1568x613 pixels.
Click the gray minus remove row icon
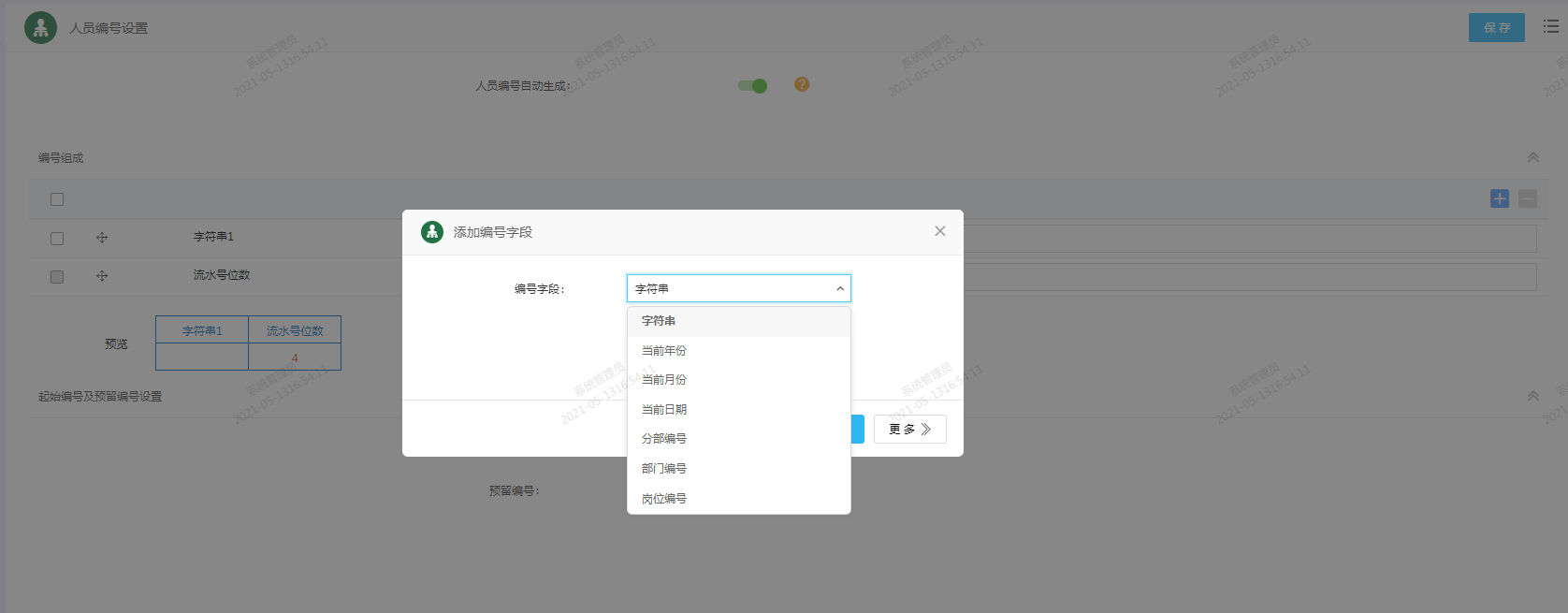[1528, 198]
